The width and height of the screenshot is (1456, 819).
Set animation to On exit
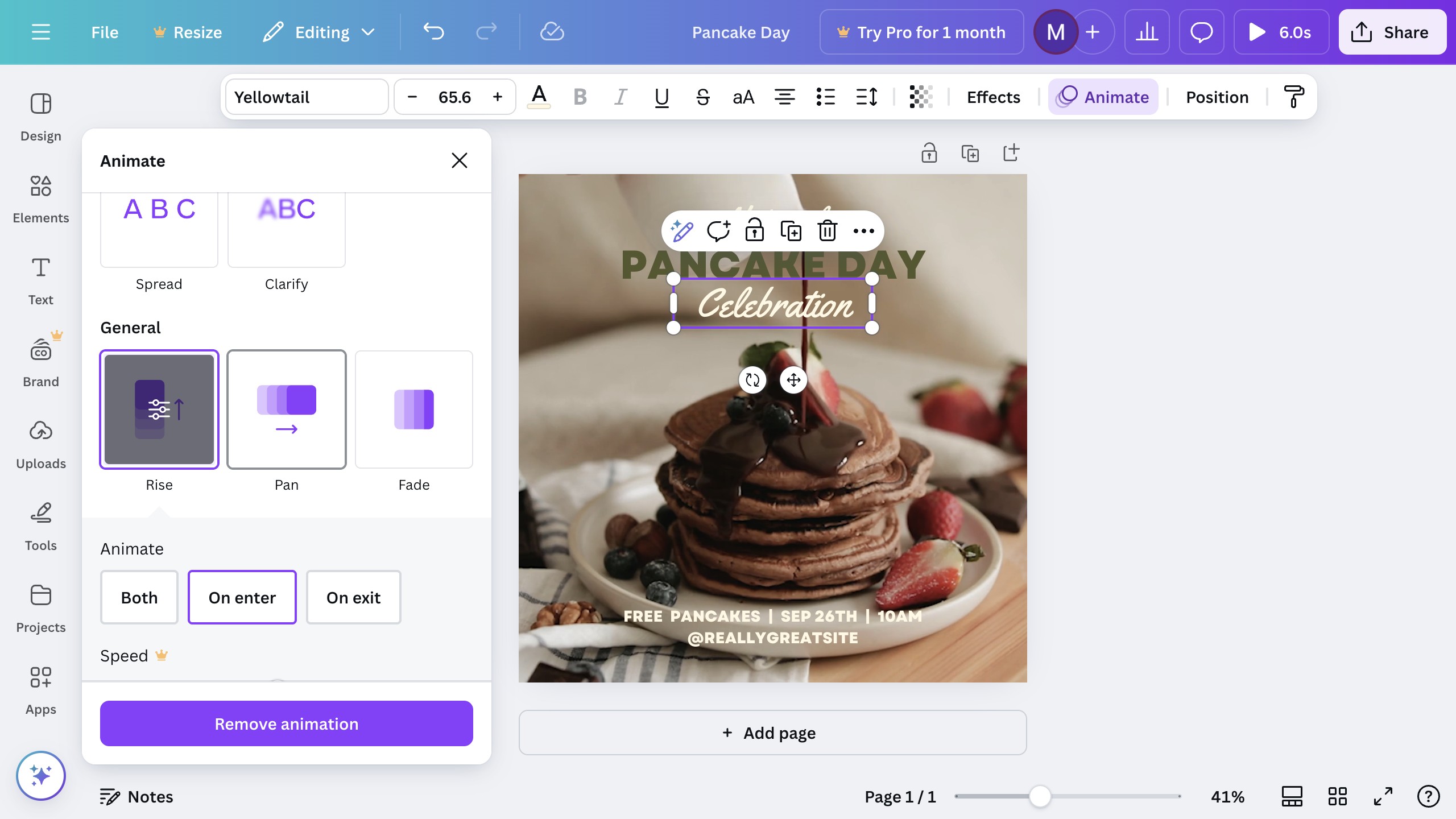(x=354, y=597)
